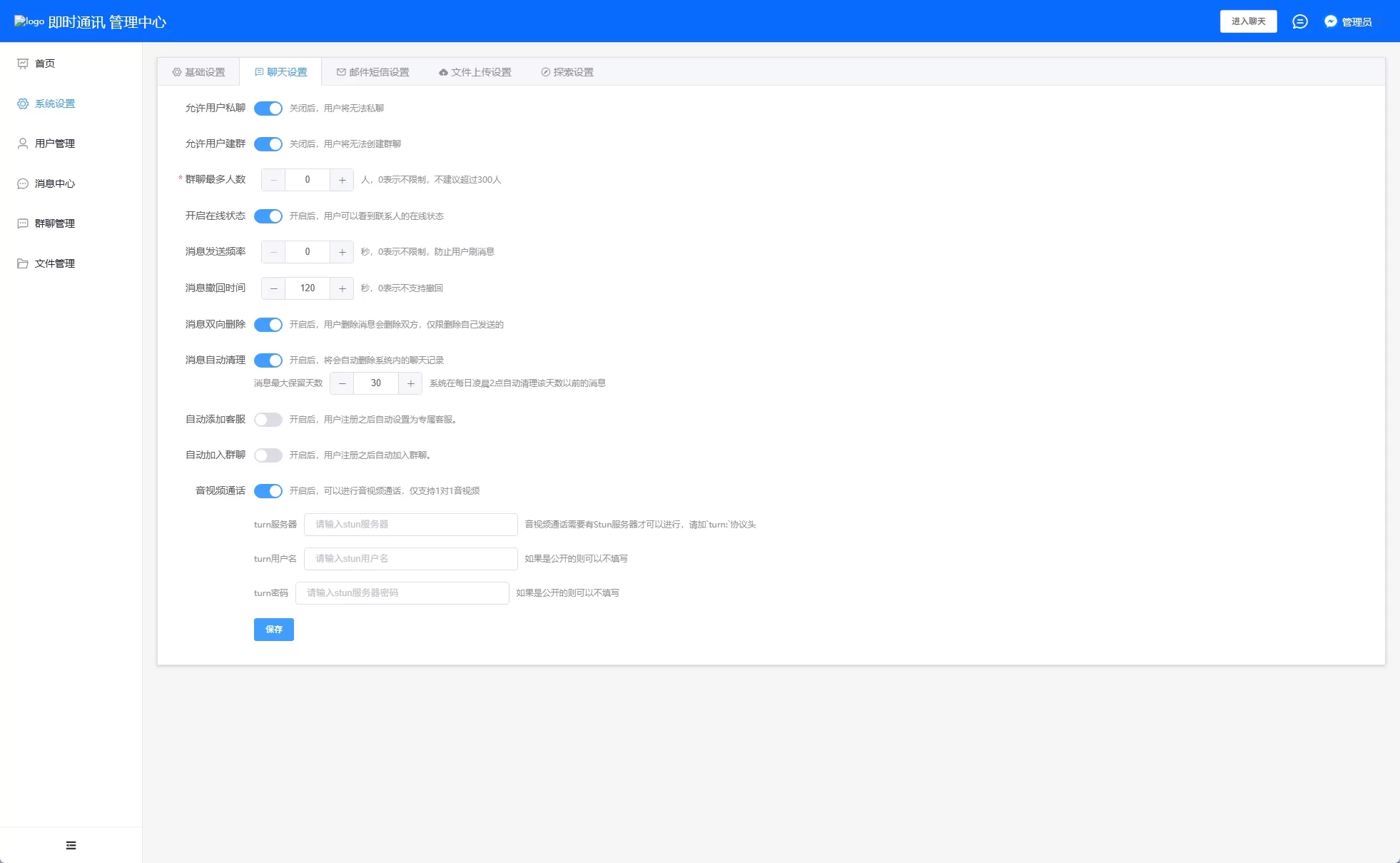Screen dimensions: 1400x863
Task: Switch to the 邮件短信设置 tab
Action: (x=372, y=71)
